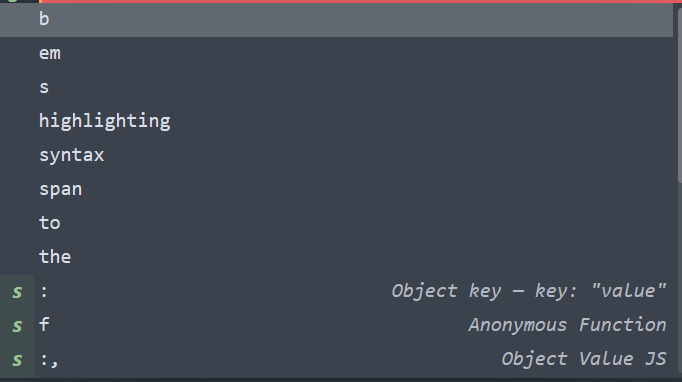This screenshot has height=382, width=682.
Task: Click the 'Anonymous Function' description label
Action: [x=567, y=325]
